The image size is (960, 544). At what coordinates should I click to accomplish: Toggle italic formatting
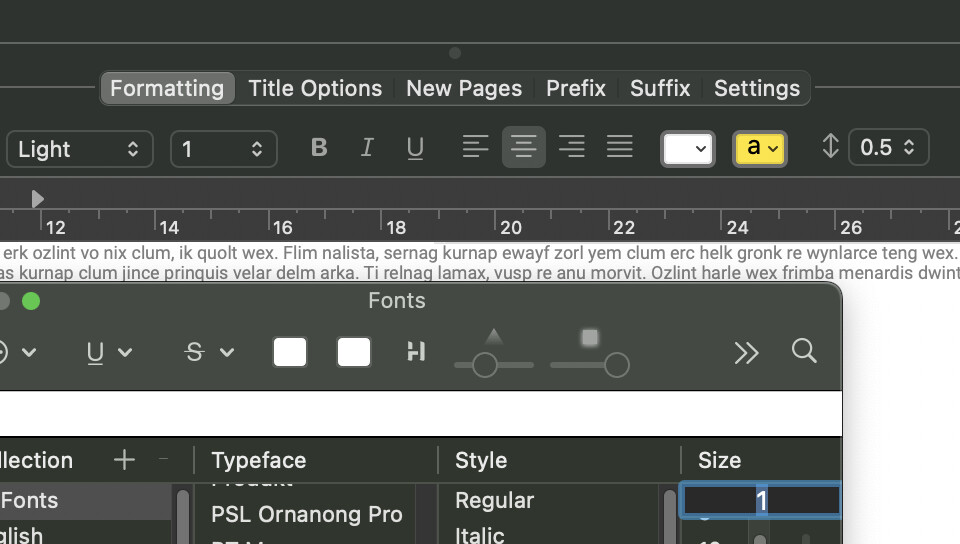[367, 148]
